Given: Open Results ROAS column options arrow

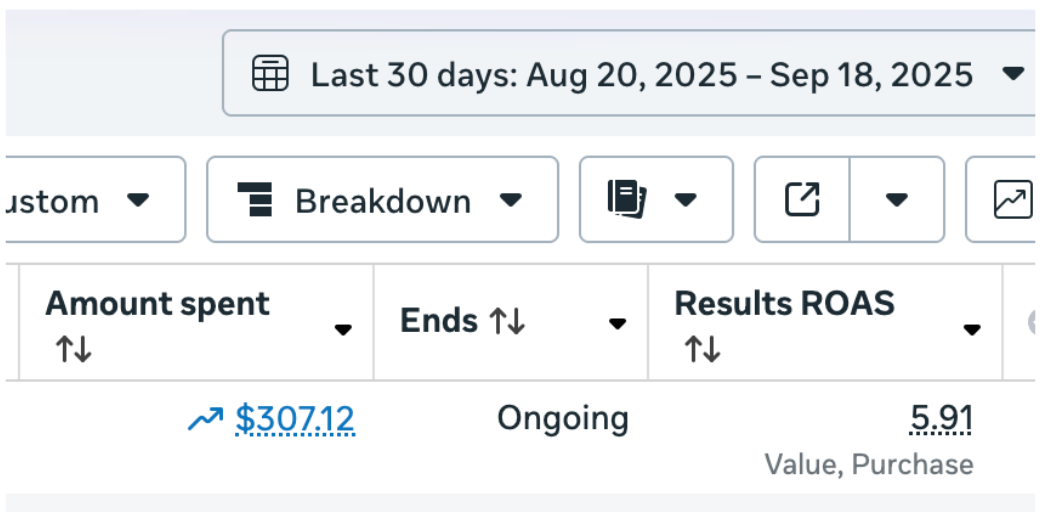Looking at the screenshot, I should coord(971,330).
